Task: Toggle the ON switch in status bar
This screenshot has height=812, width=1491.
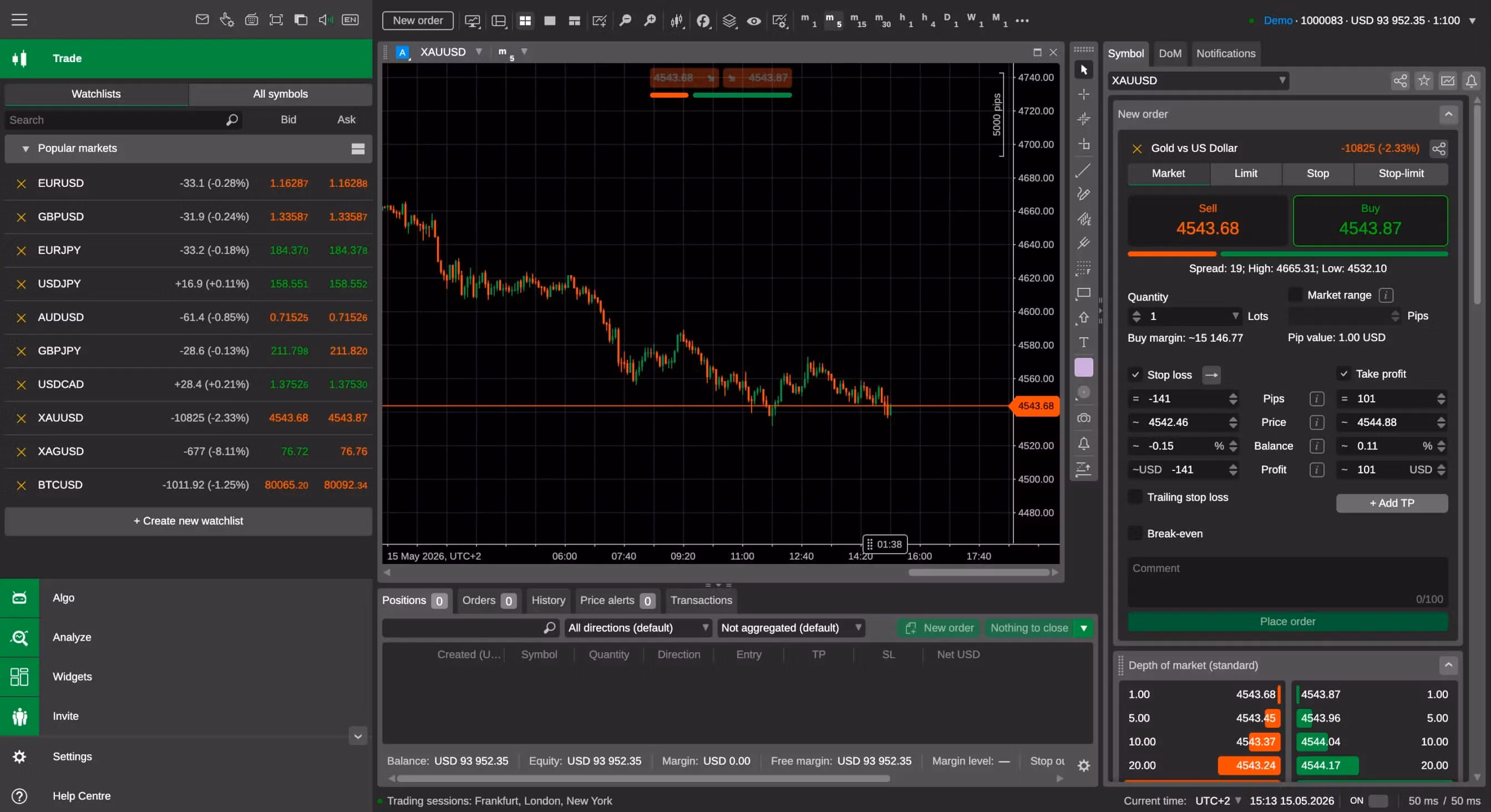Action: 1377,800
